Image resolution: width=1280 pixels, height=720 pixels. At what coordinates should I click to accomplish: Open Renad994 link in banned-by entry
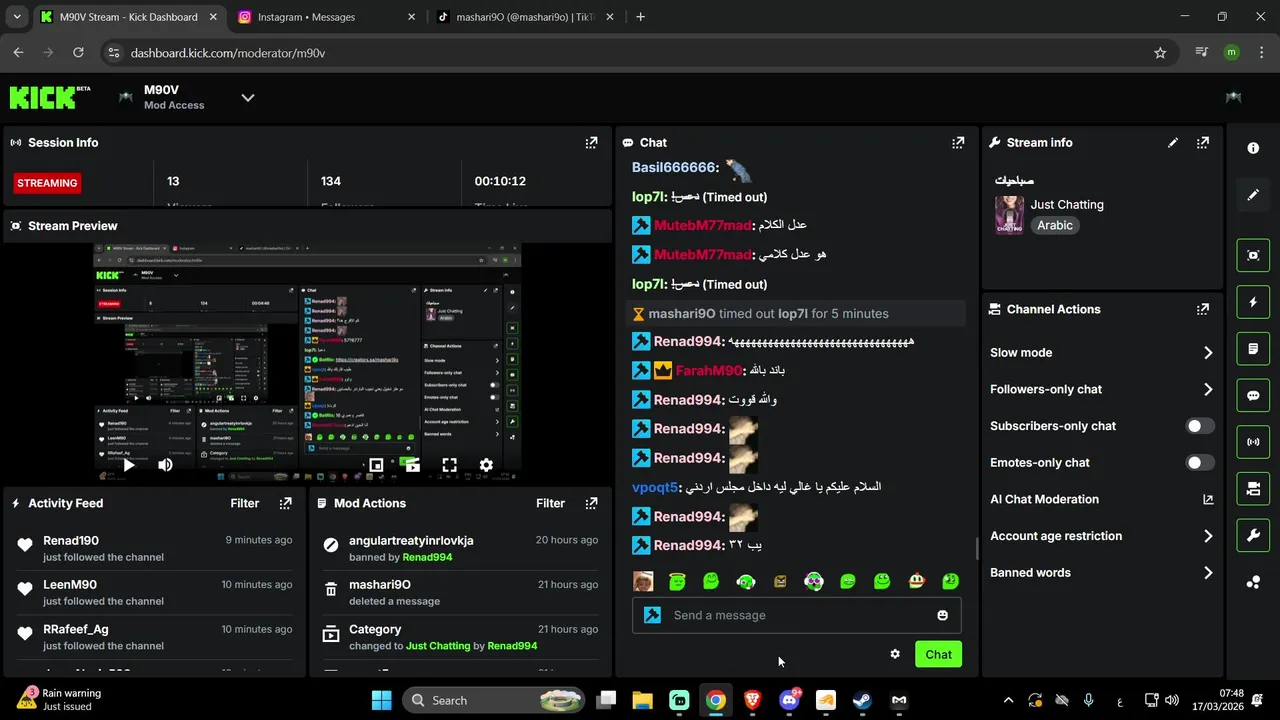(427, 557)
